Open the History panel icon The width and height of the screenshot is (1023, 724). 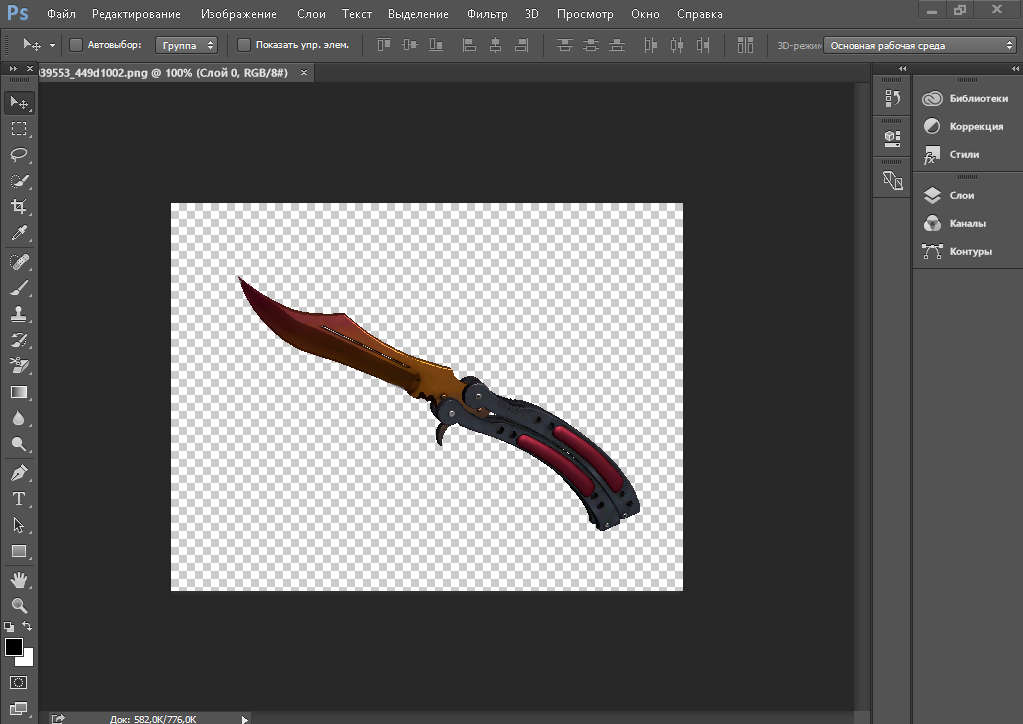pyautogui.click(x=892, y=98)
